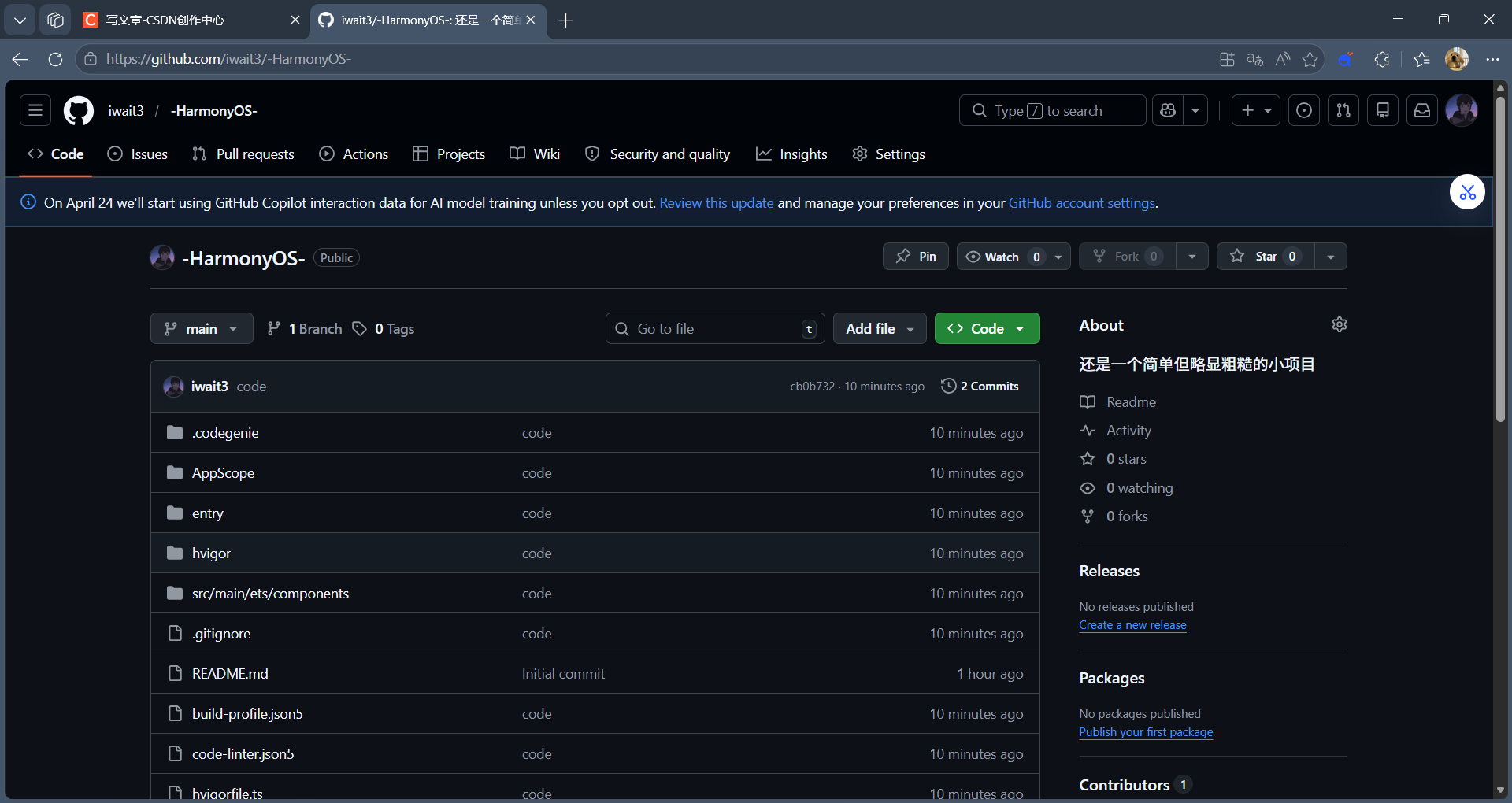
Task: Star the -HarmonyOS- repository
Action: point(1266,257)
